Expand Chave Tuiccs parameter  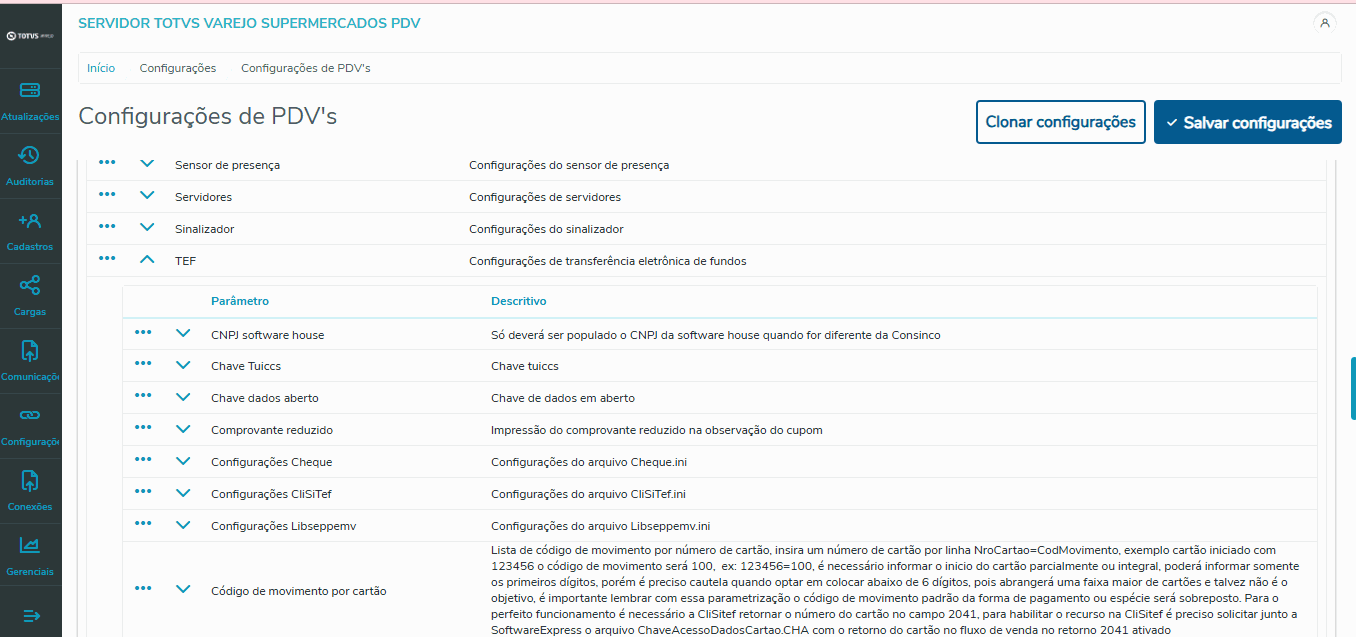coord(183,365)
